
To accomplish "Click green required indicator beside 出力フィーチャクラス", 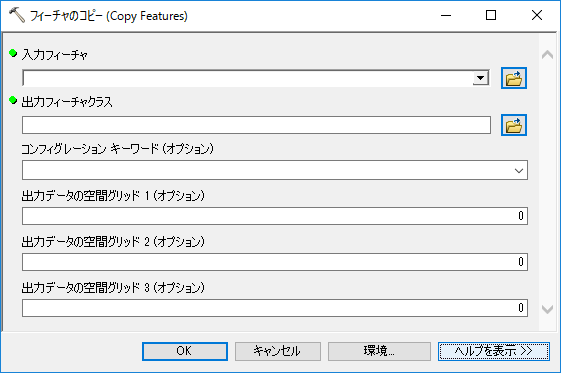I will click(13, 100).
